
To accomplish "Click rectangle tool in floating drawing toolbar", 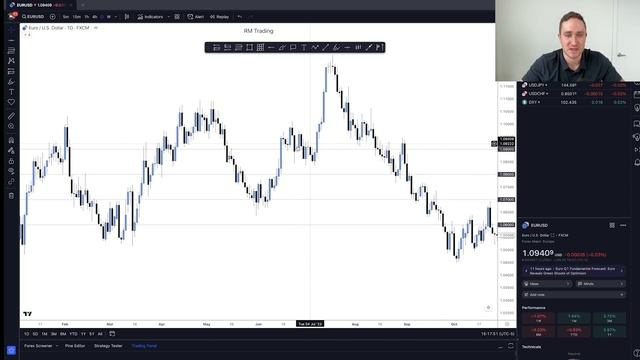I will point(249,47).
